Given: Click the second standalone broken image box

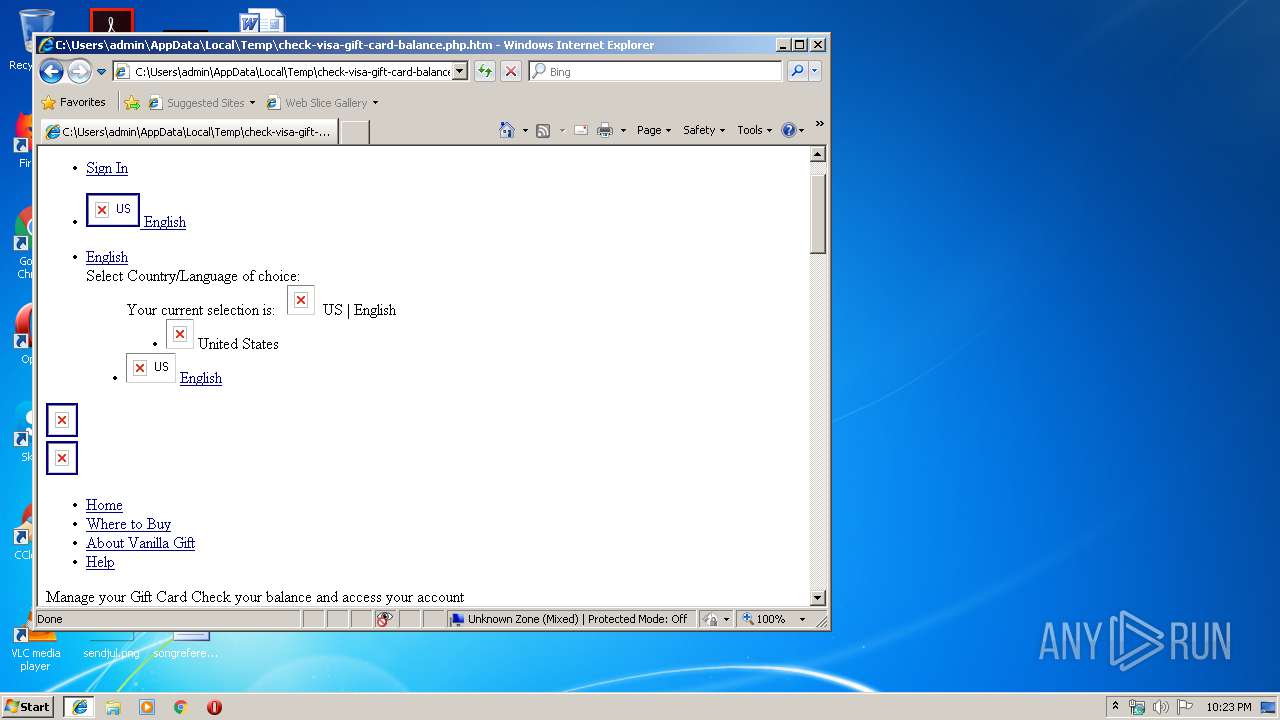Looking at the screenshot, I should [62, 458].
